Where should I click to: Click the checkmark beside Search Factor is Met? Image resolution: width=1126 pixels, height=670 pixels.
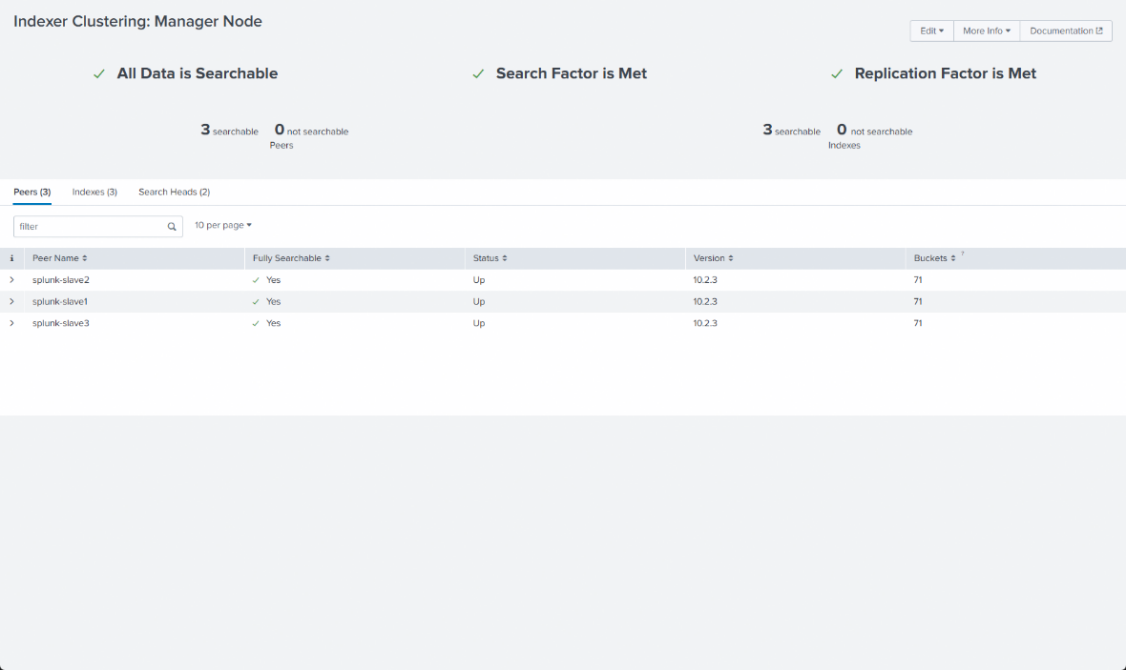coord(478,74)
